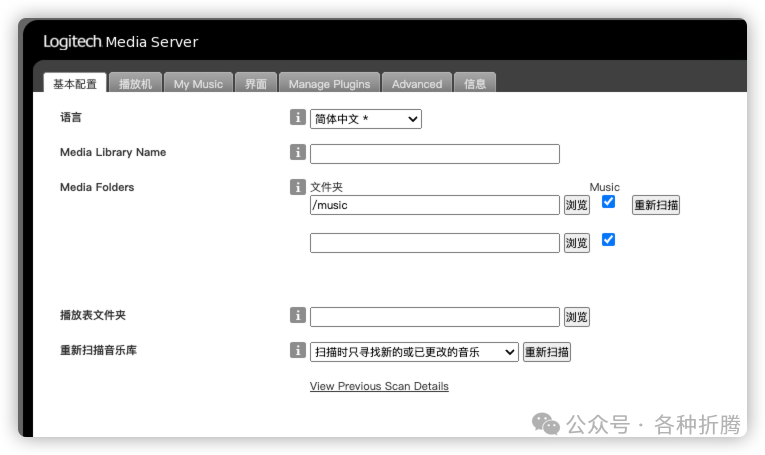Open the 扫描时只寻找新的或已更改的音乐 dropdown

tap(414, 352)
